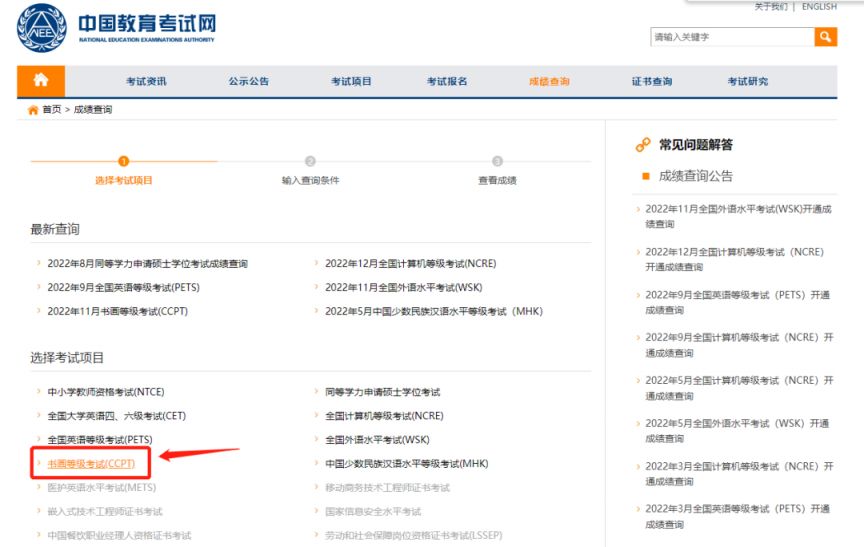
Task: Open notice 2022年3月全国计算机等级考试 (NCRE)
Action: [739, 474]
